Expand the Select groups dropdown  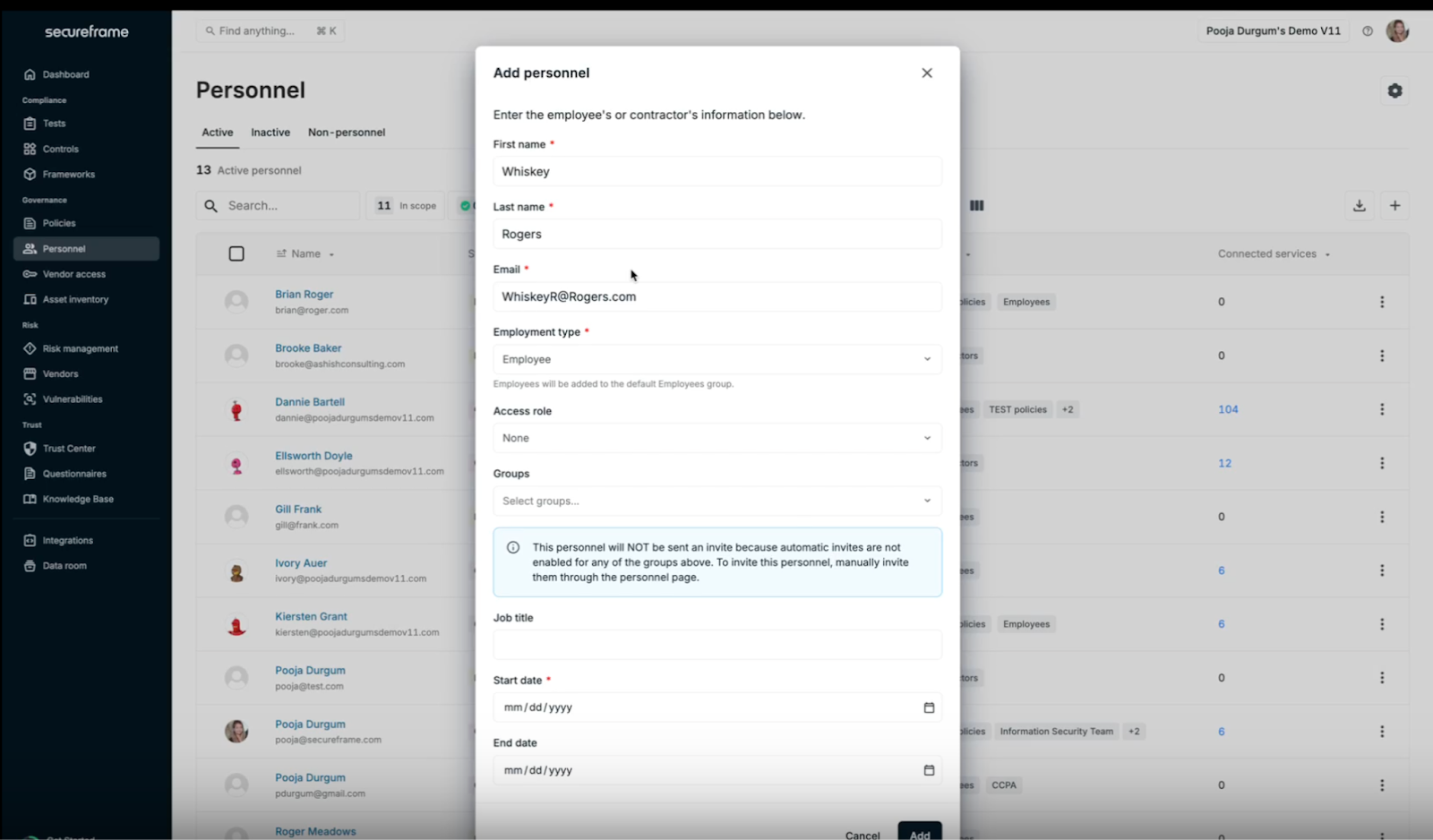tap(716, 501)
